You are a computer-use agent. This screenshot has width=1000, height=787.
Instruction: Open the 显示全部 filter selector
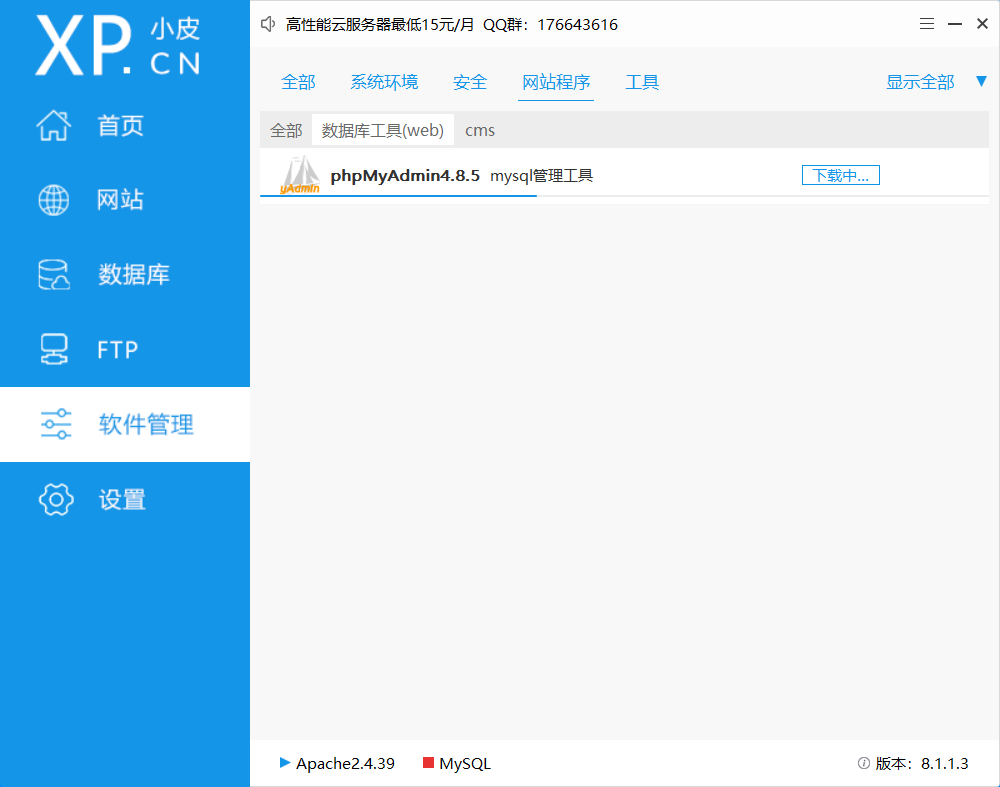click(920, 82)
